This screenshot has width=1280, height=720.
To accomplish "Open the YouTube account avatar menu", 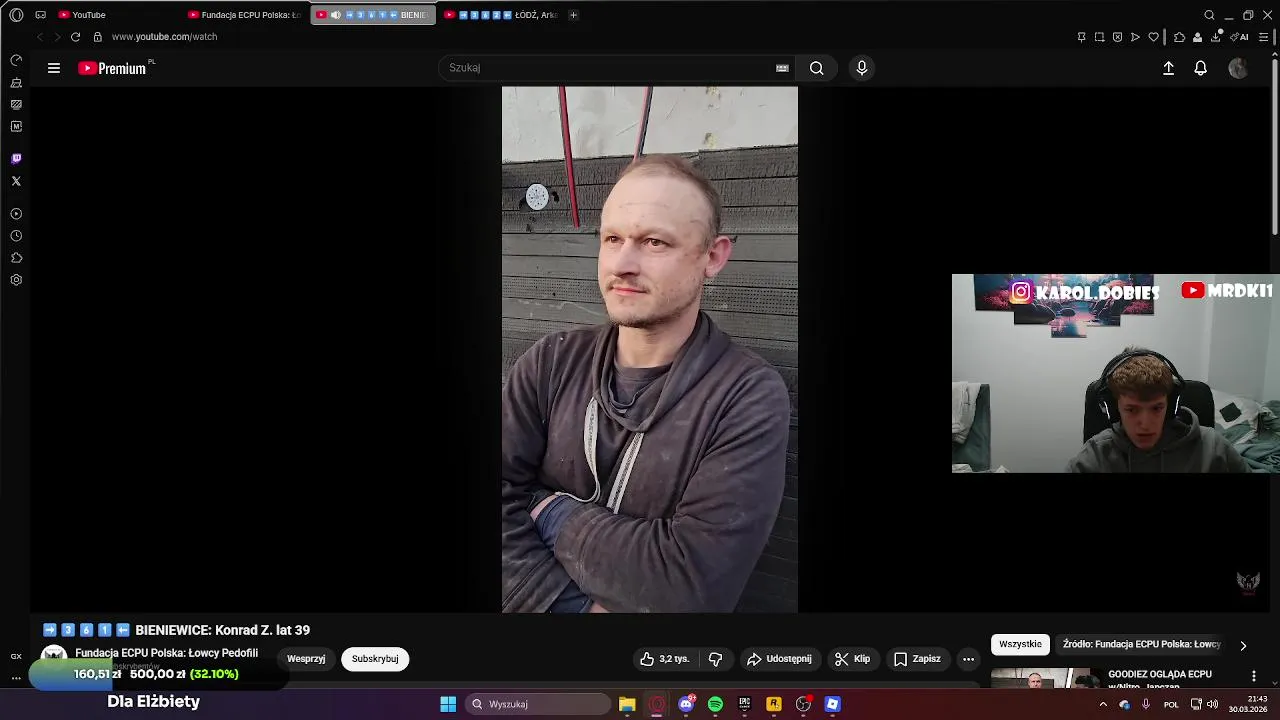I will click(1238, 68).
